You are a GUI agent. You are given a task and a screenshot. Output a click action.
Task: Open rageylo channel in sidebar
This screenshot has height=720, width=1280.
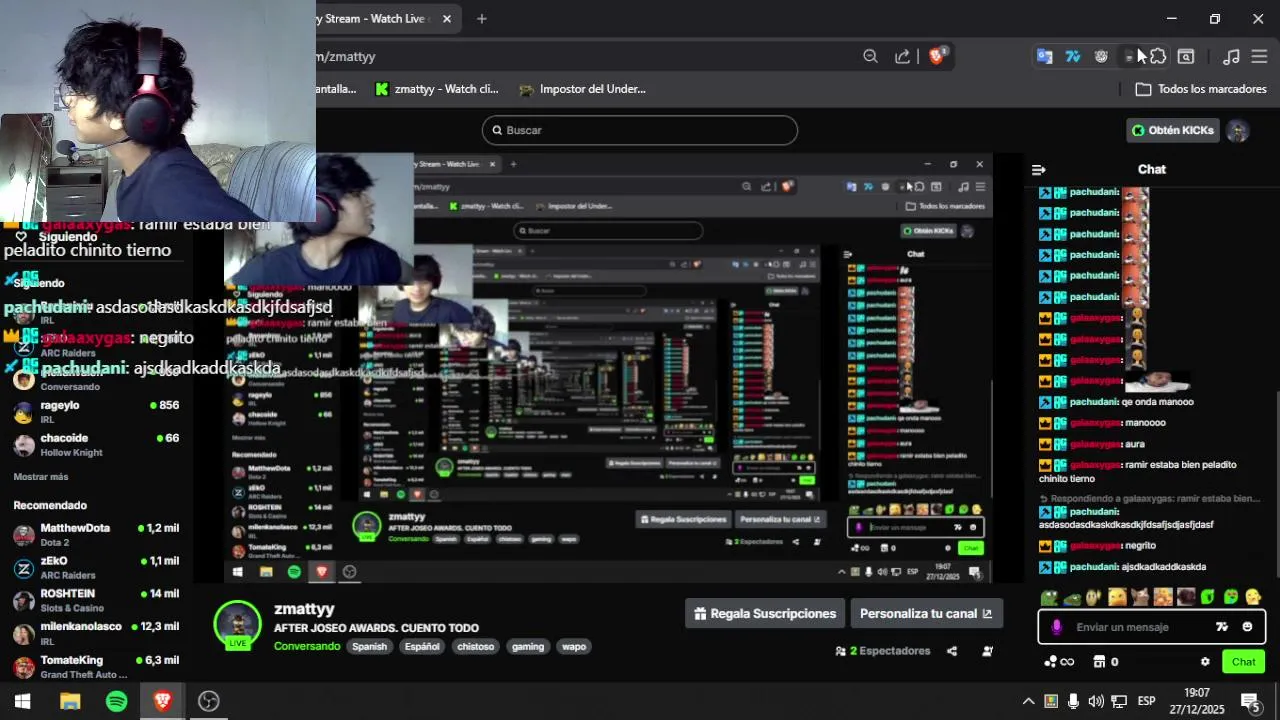coord(95,411)
